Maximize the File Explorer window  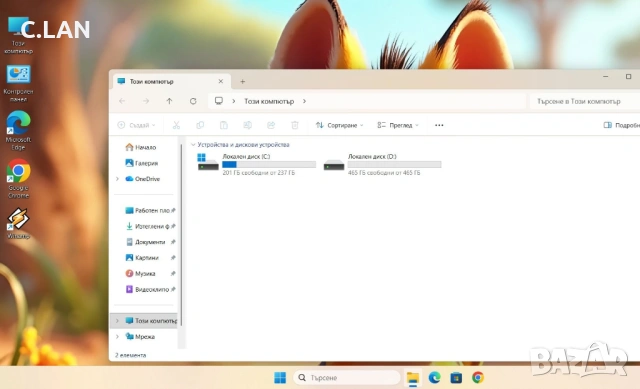pos(629,77)
